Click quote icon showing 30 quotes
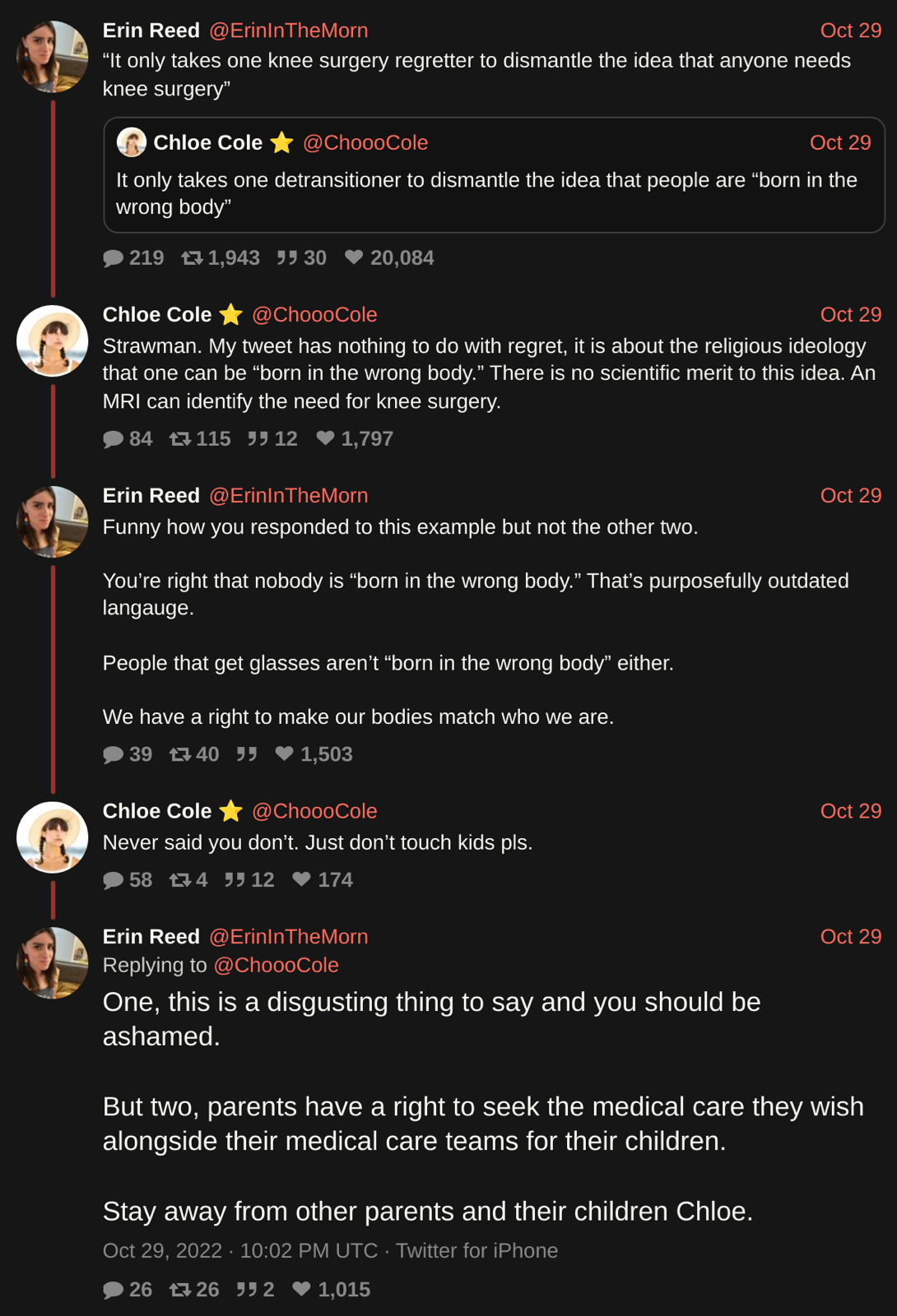Viewport: 897px width, 1316px height. pyautogui.click(x=286, y=258)
